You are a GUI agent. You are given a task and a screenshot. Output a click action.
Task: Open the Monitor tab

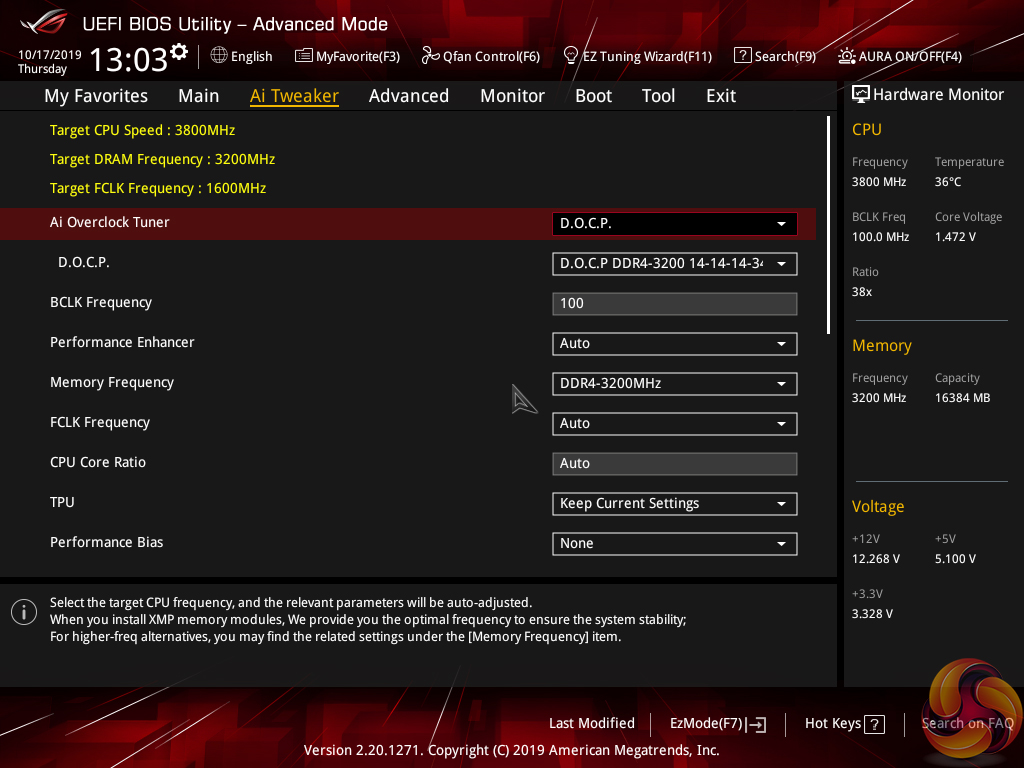click(x=512, y=96)
